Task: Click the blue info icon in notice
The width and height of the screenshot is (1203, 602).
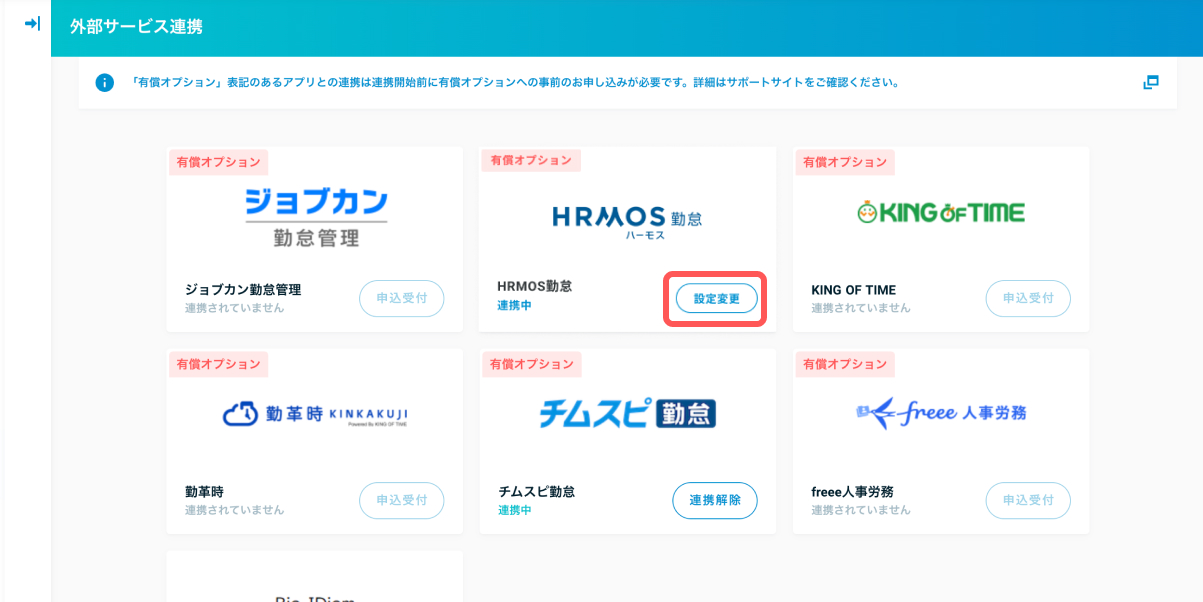Action: coord(104,82)
